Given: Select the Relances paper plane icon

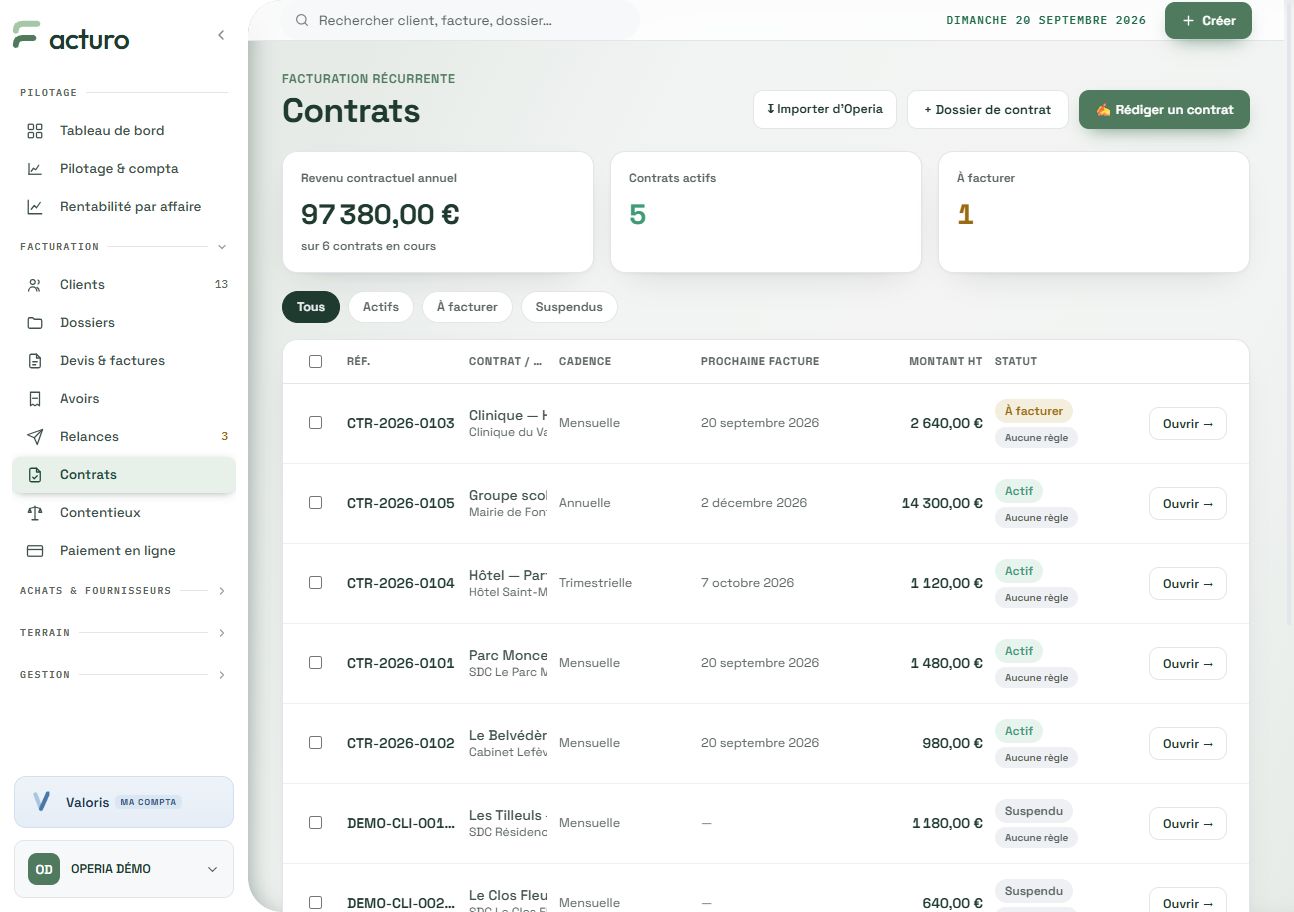Looking at the screenshot, I should (x=35, y=437).
